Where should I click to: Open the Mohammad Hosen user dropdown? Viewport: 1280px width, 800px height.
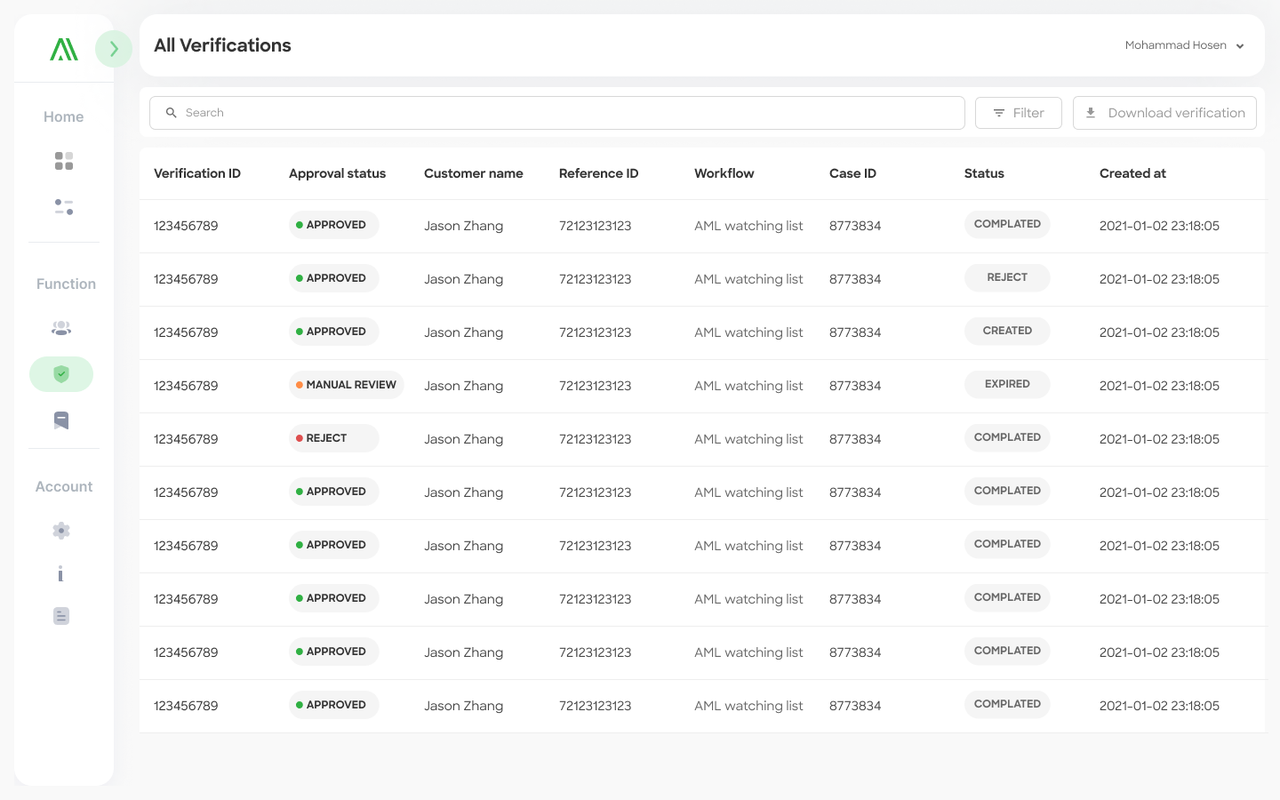pos(1184,46)
